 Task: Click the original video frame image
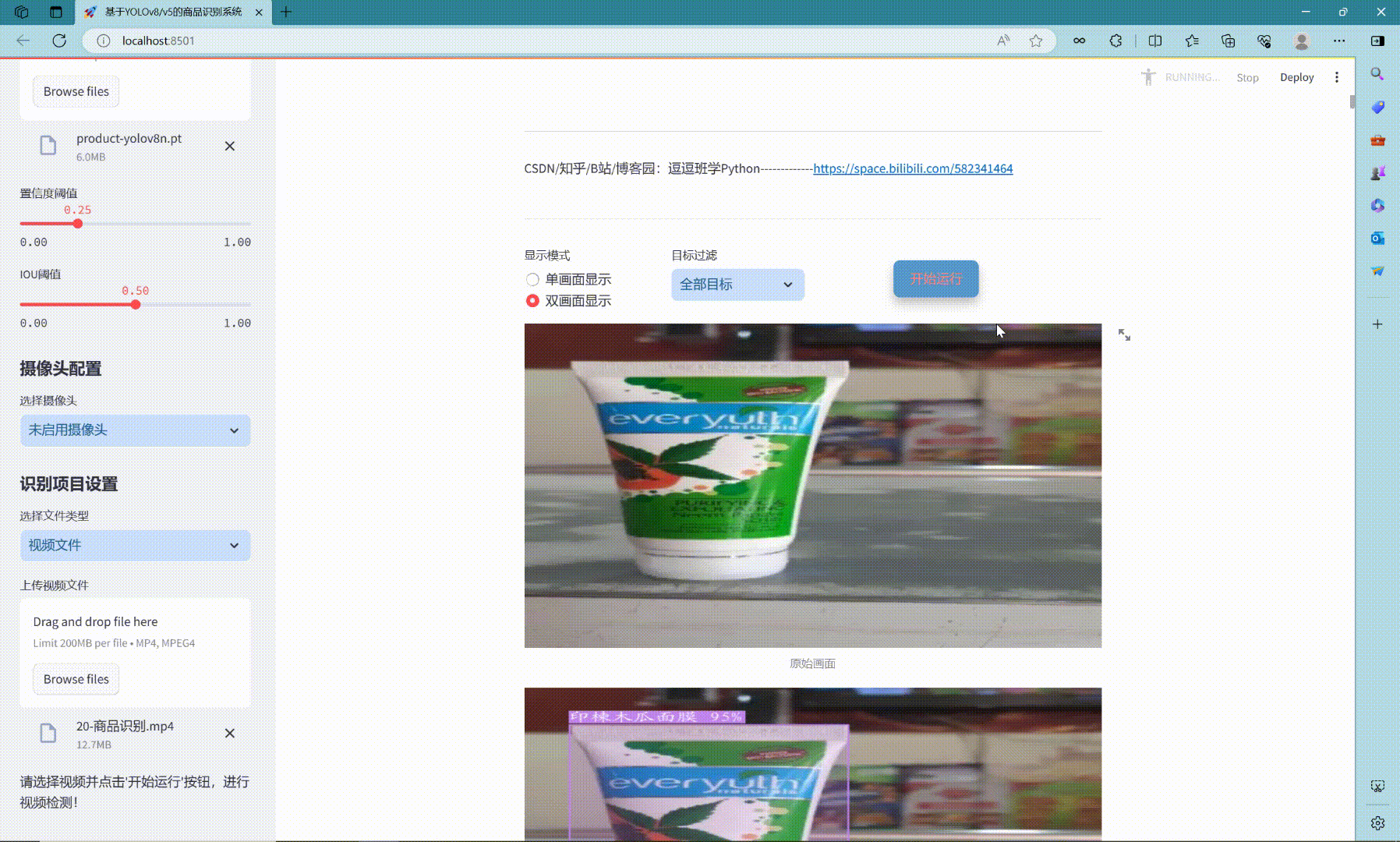tap(813, 486)
